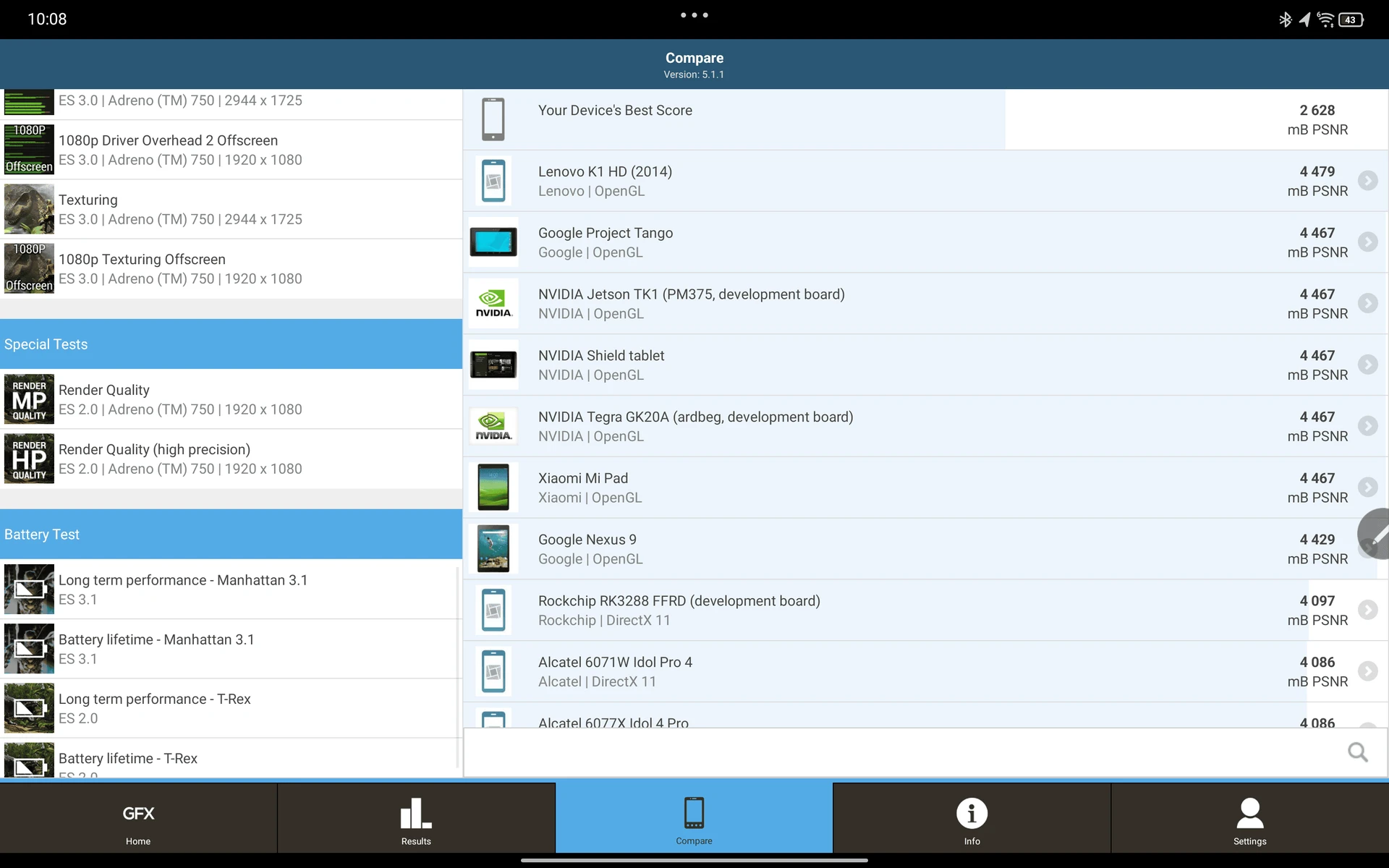
Task: Click Long term Manhattan battery icon
Action: (29, 590)
